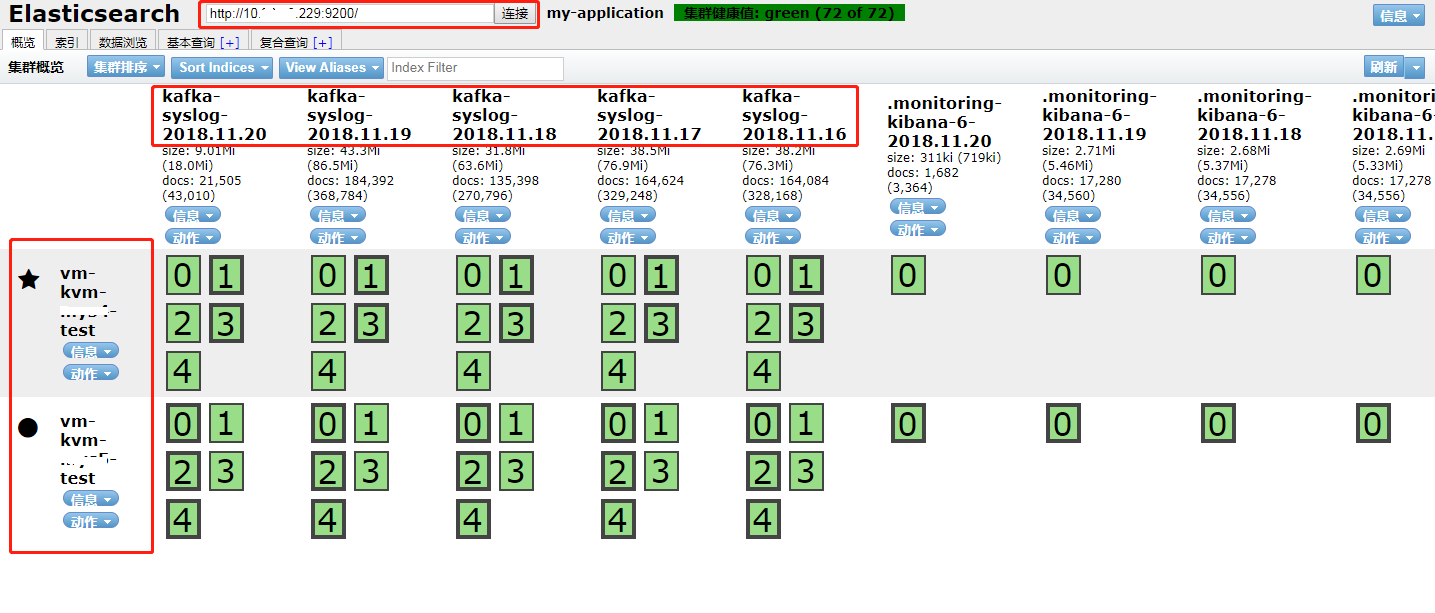
Task: Click the master node star icon
Action: coord(29,279)
